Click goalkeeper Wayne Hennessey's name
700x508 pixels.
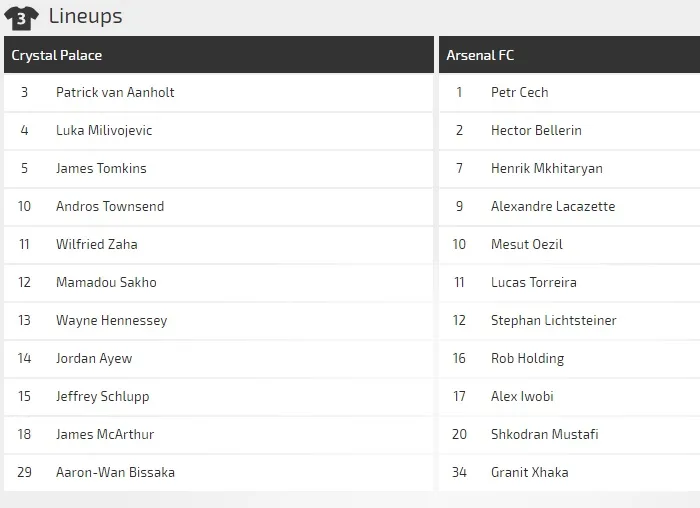[111, 320]
